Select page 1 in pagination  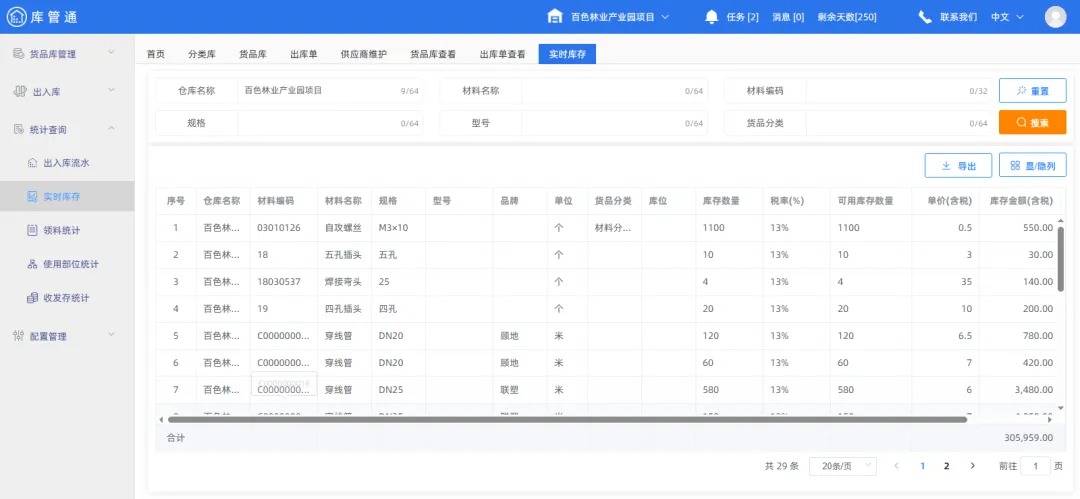922,466
